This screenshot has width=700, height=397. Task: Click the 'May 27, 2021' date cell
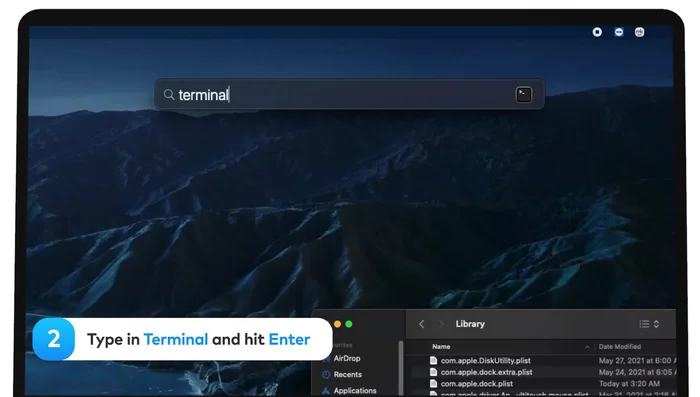(x=638, y=360)
